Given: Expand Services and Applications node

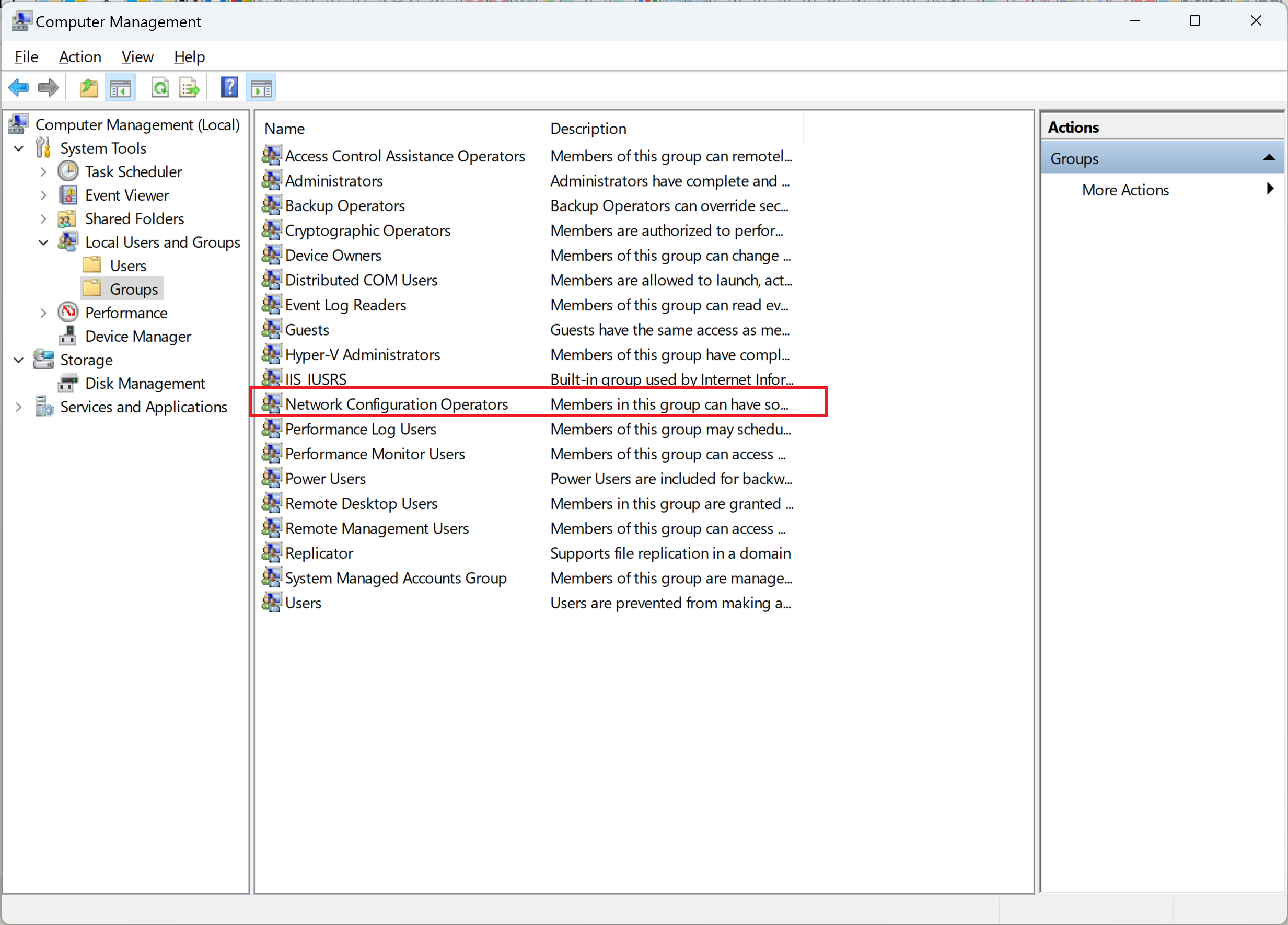Looking at the screenshot, I should pos(19,407).
